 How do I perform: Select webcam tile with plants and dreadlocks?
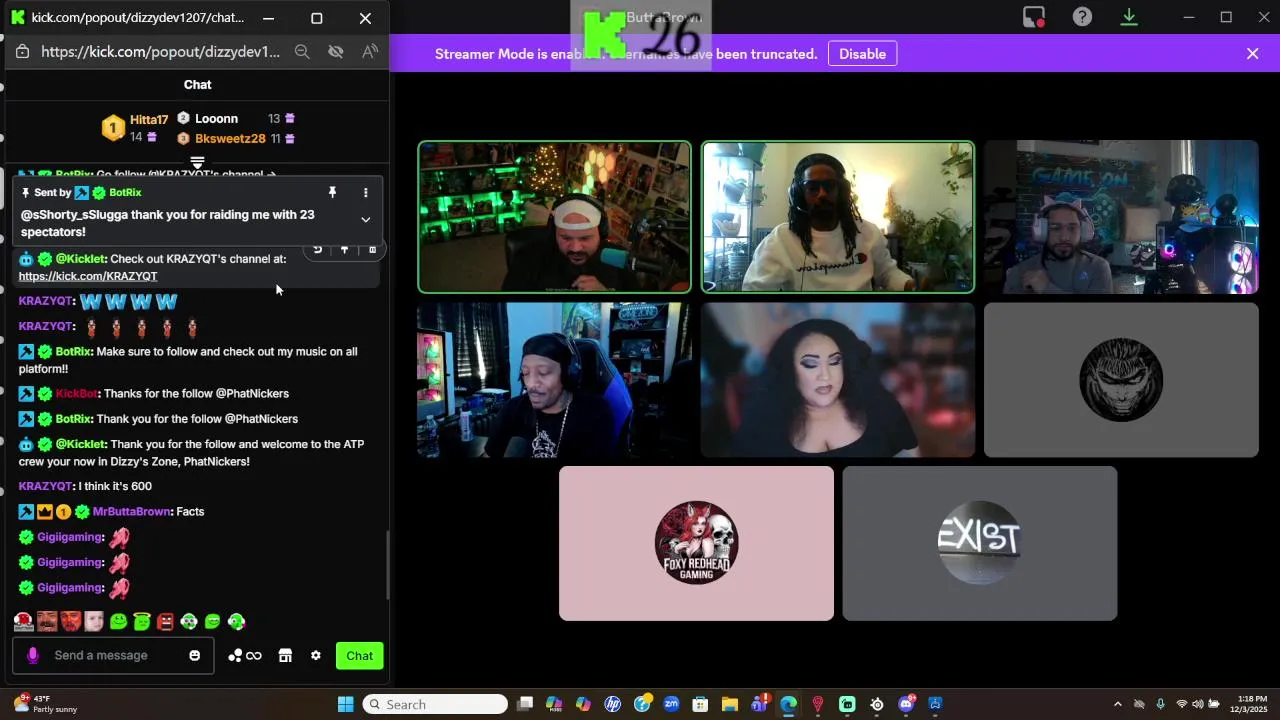[x=838, y=217]
